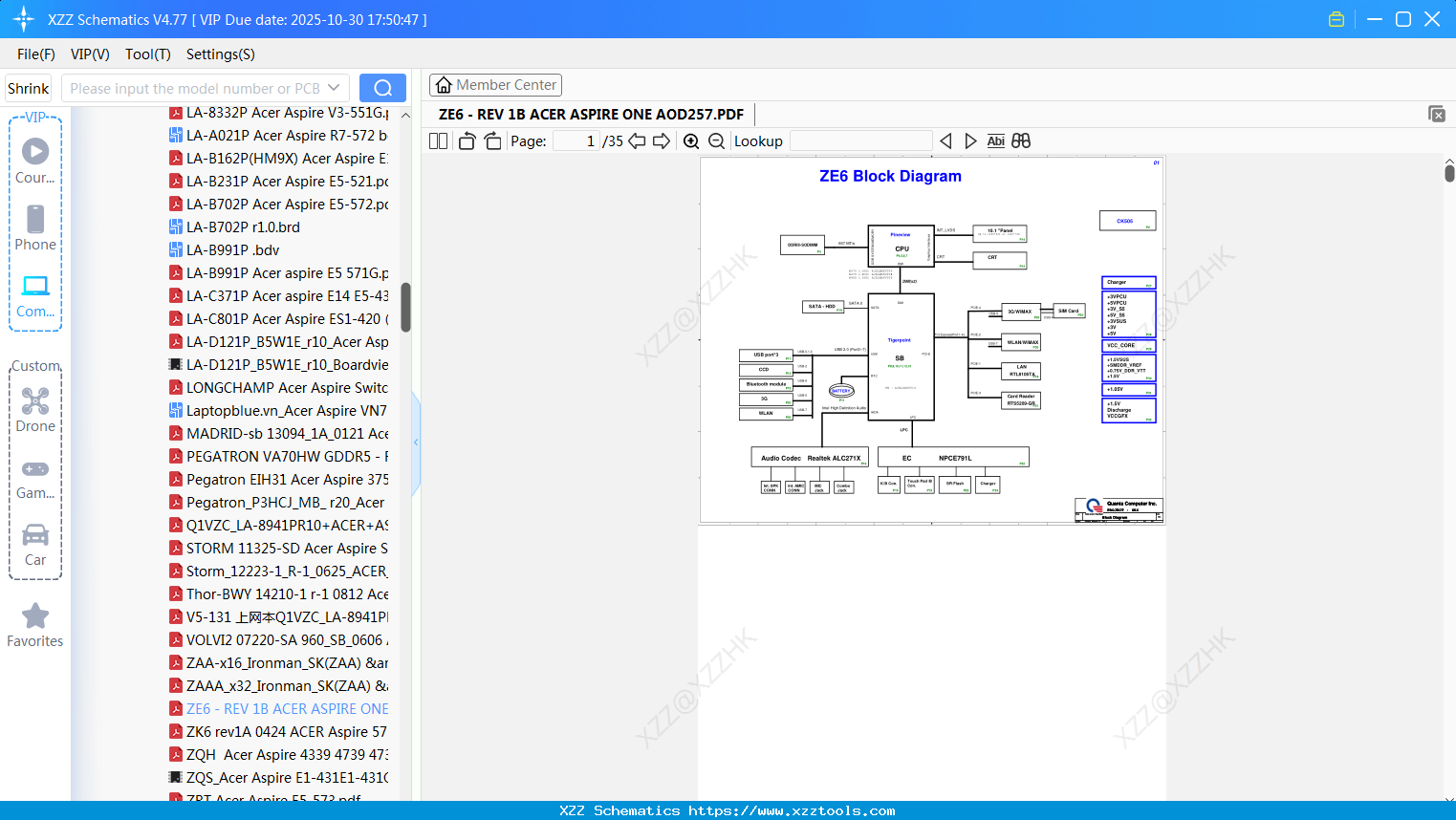Open MADRID-sb 13094_1A_0121 file
1456x820 pixels.
[x=279, y=434]
